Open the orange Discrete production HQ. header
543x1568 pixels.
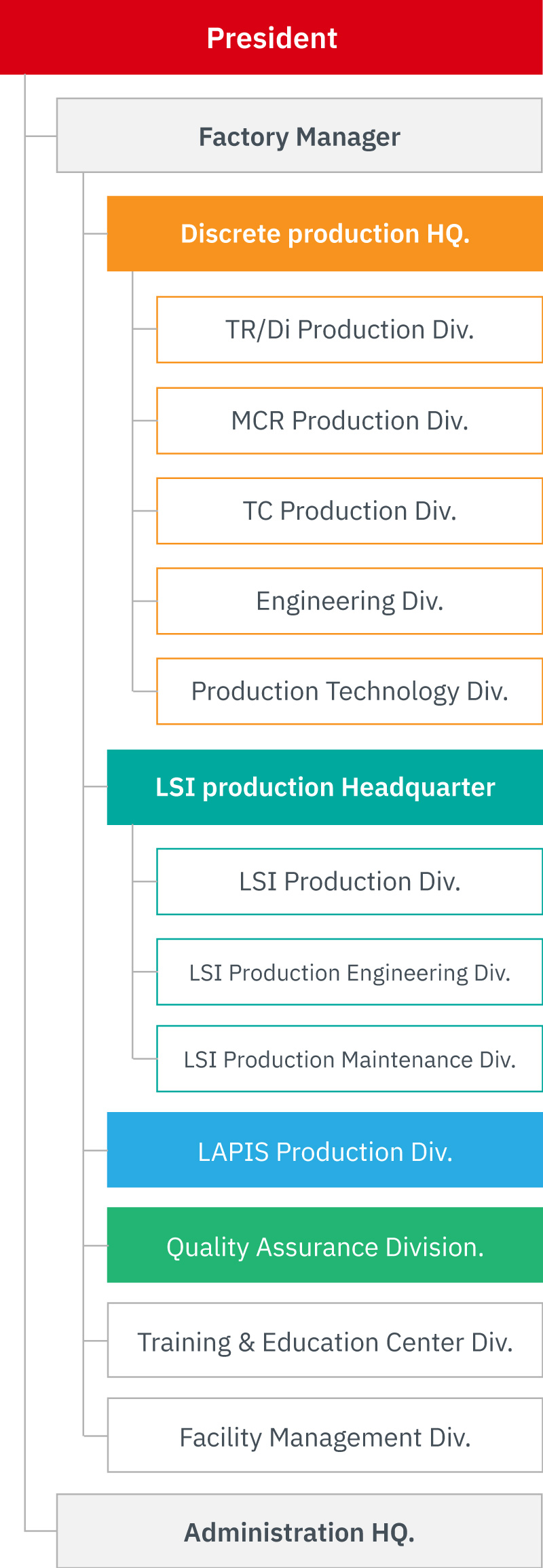pyautogui.click(x=325, y=234)
